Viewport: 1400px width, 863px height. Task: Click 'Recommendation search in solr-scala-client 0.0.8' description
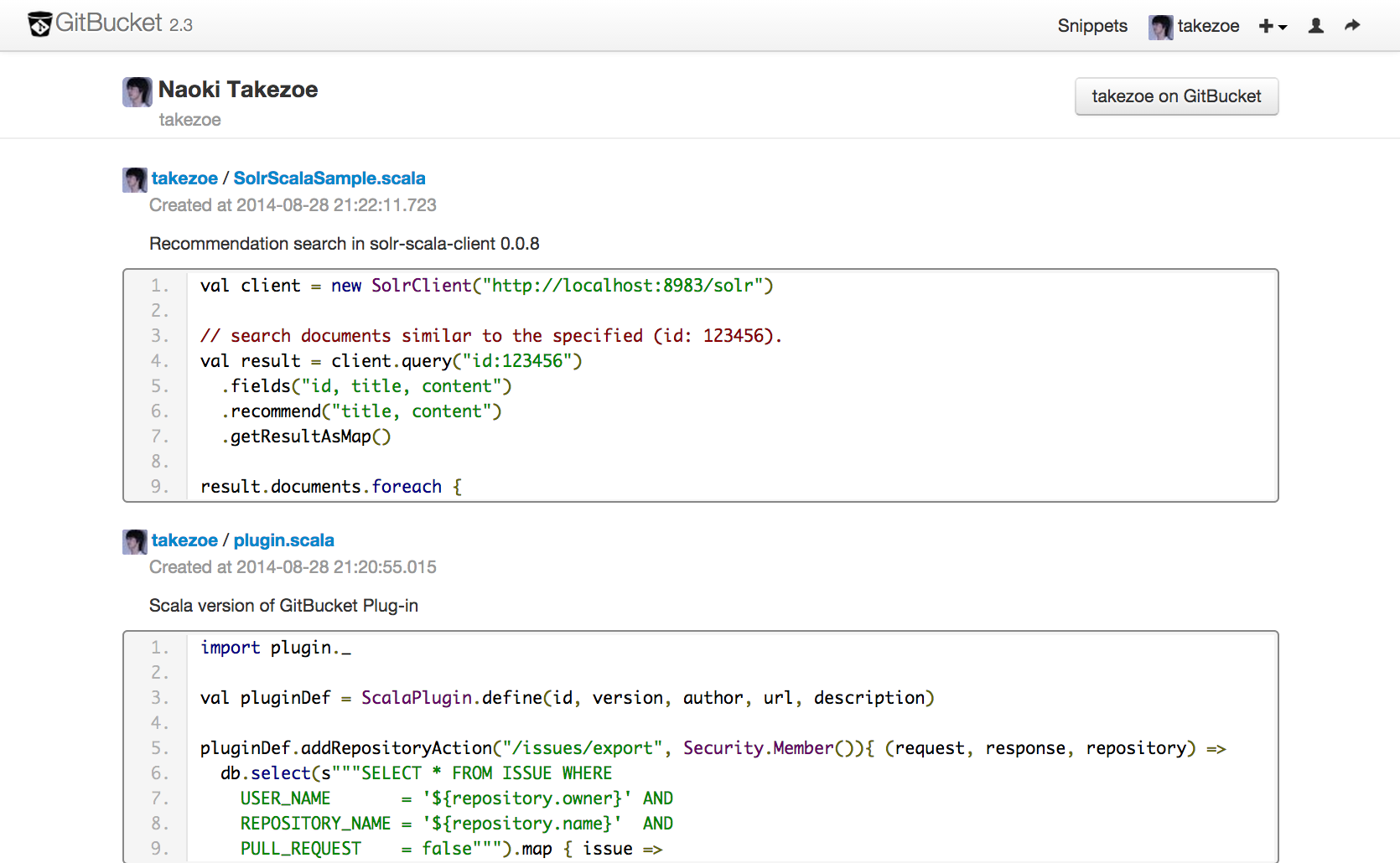click(x=345, y=244)
